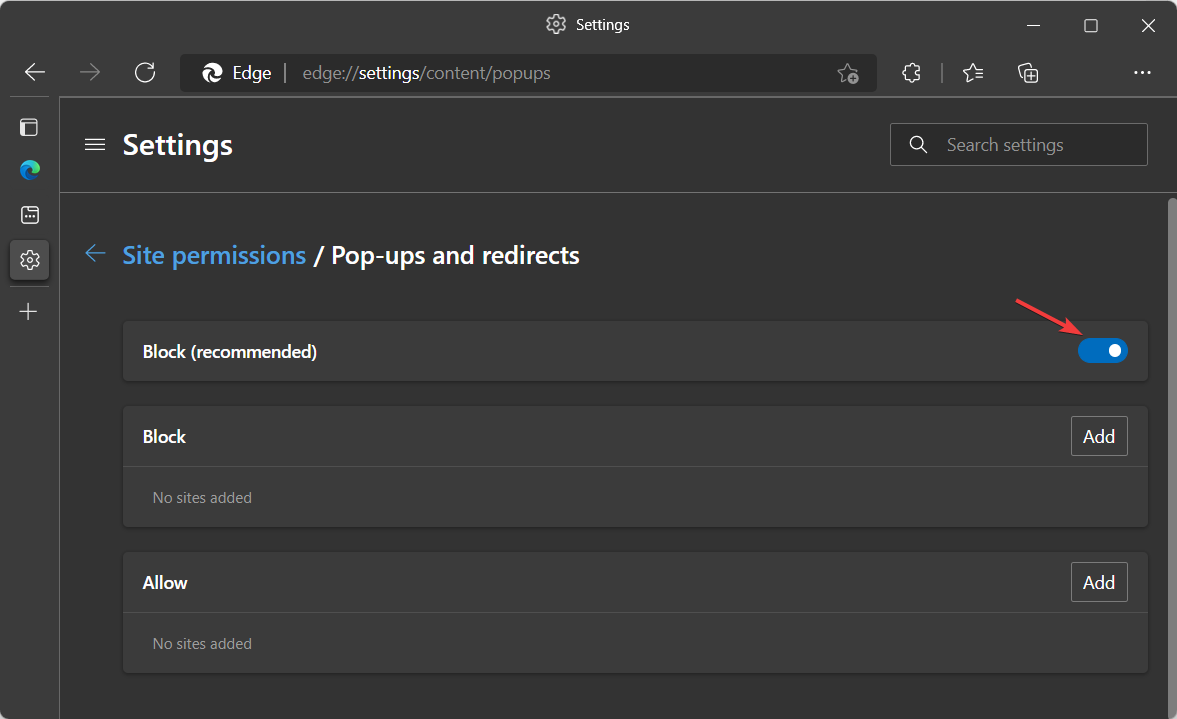This screenshot has height=719, width=1177.
Task: Click the browser back arrow
Action: [x=35, y=72]
